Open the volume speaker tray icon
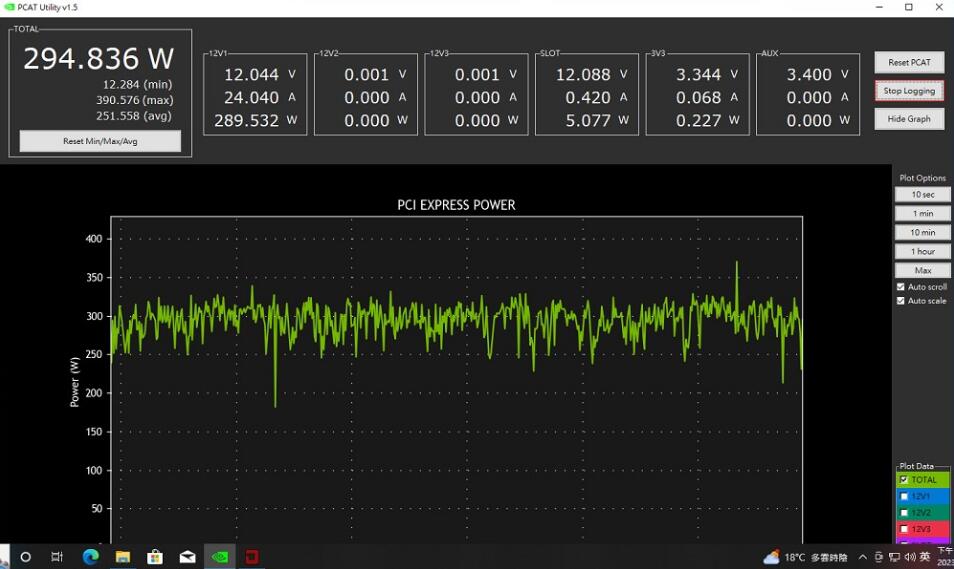 click(910, 557)
